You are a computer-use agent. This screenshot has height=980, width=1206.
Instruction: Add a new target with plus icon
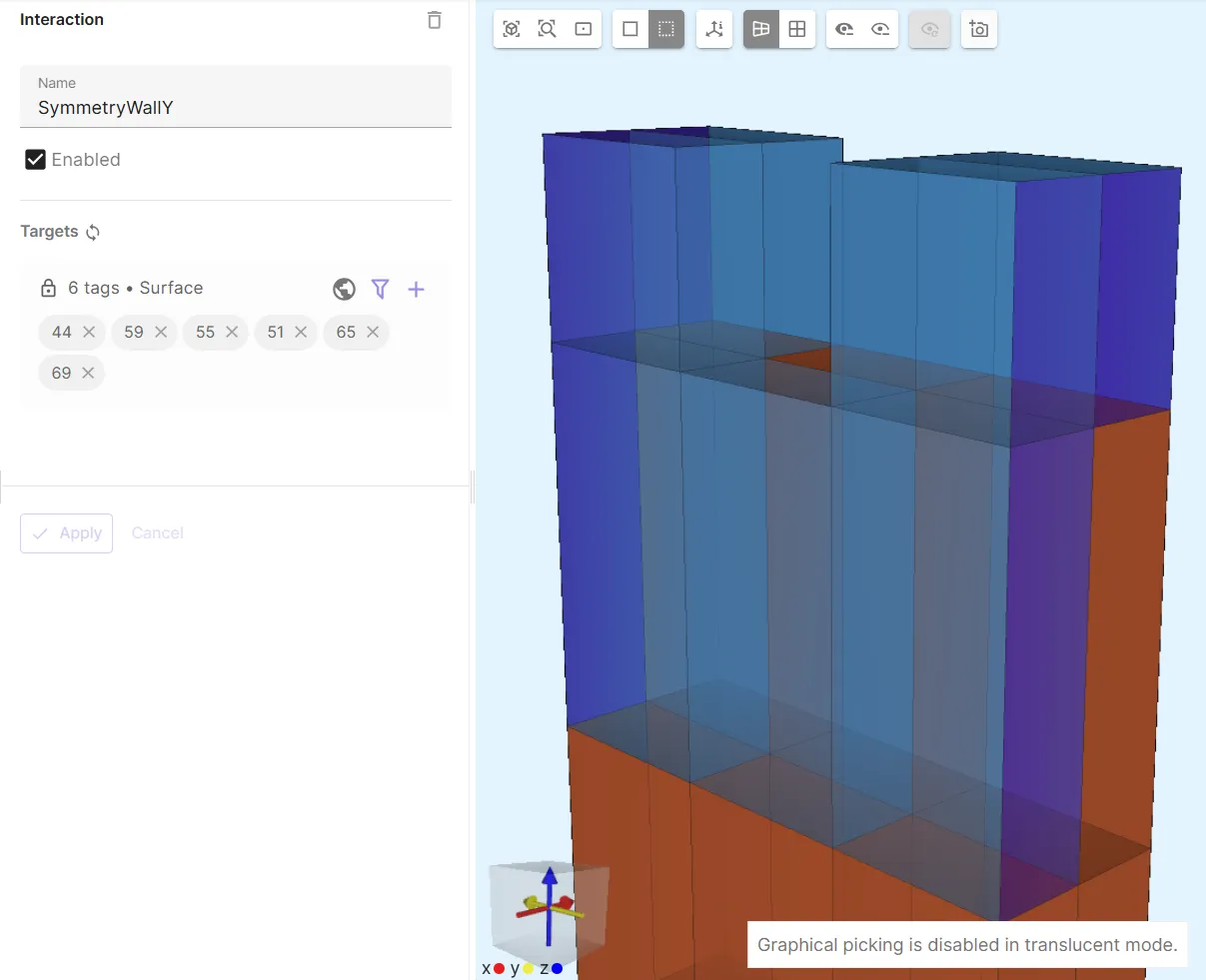[417, 289]
